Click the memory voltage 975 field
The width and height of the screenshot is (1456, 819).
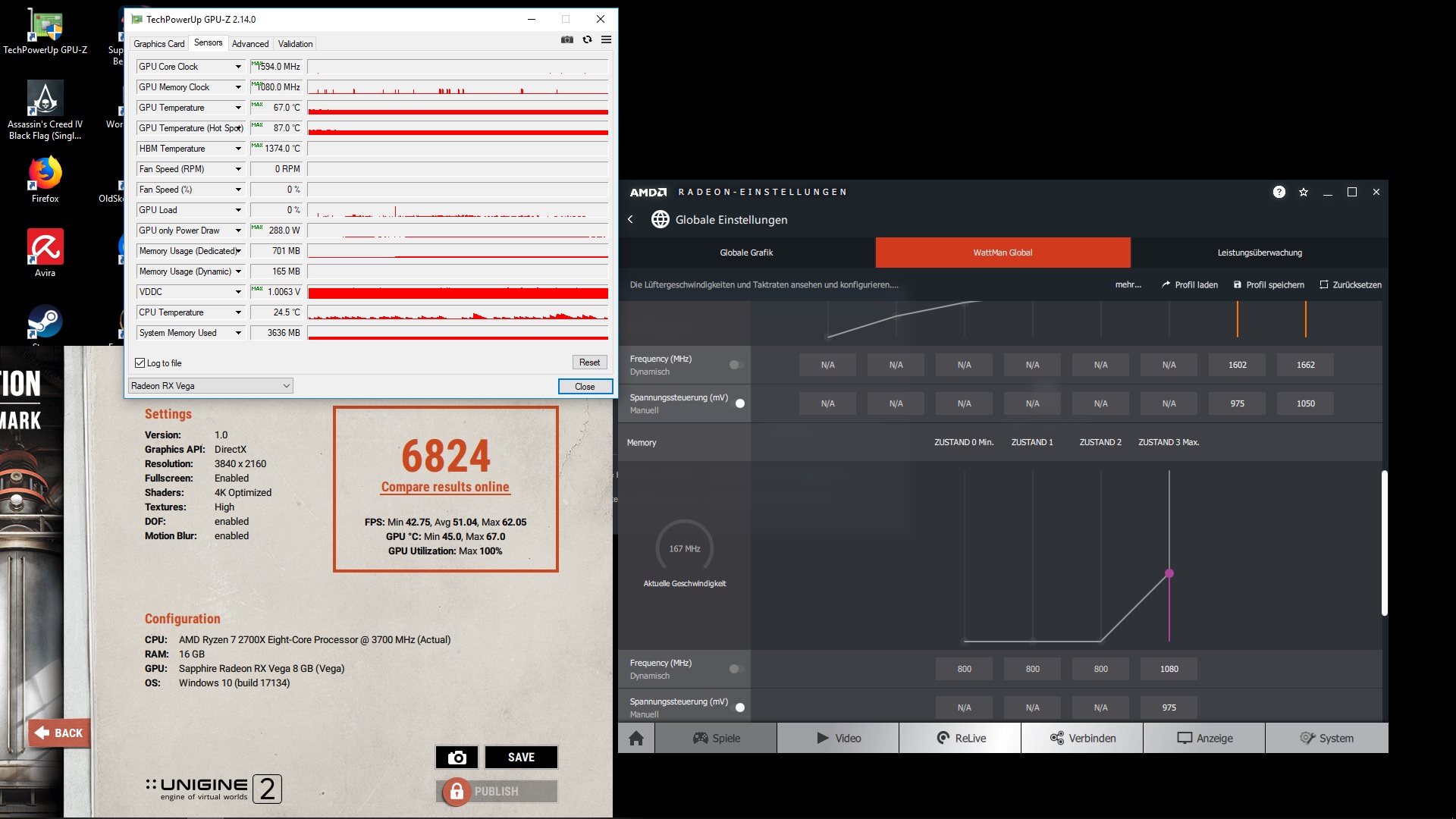pos(1169,708)
